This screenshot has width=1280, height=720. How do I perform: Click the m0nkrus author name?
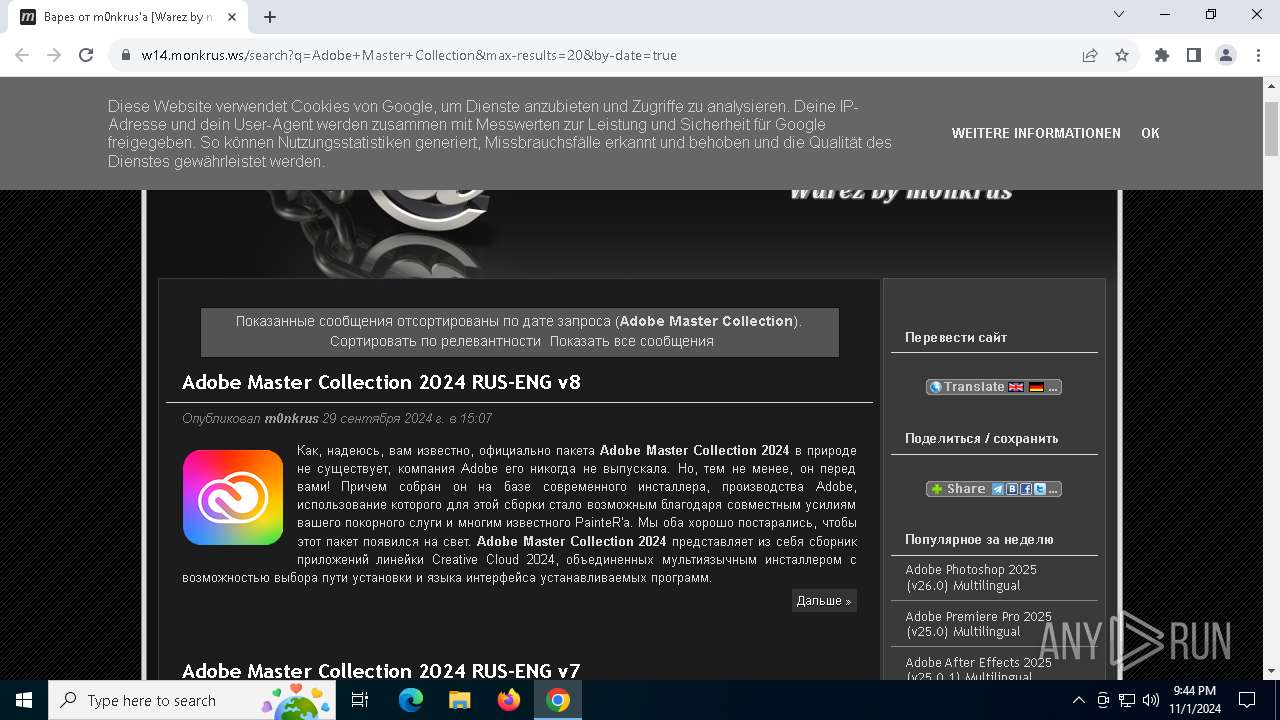[x=291, y=418]
